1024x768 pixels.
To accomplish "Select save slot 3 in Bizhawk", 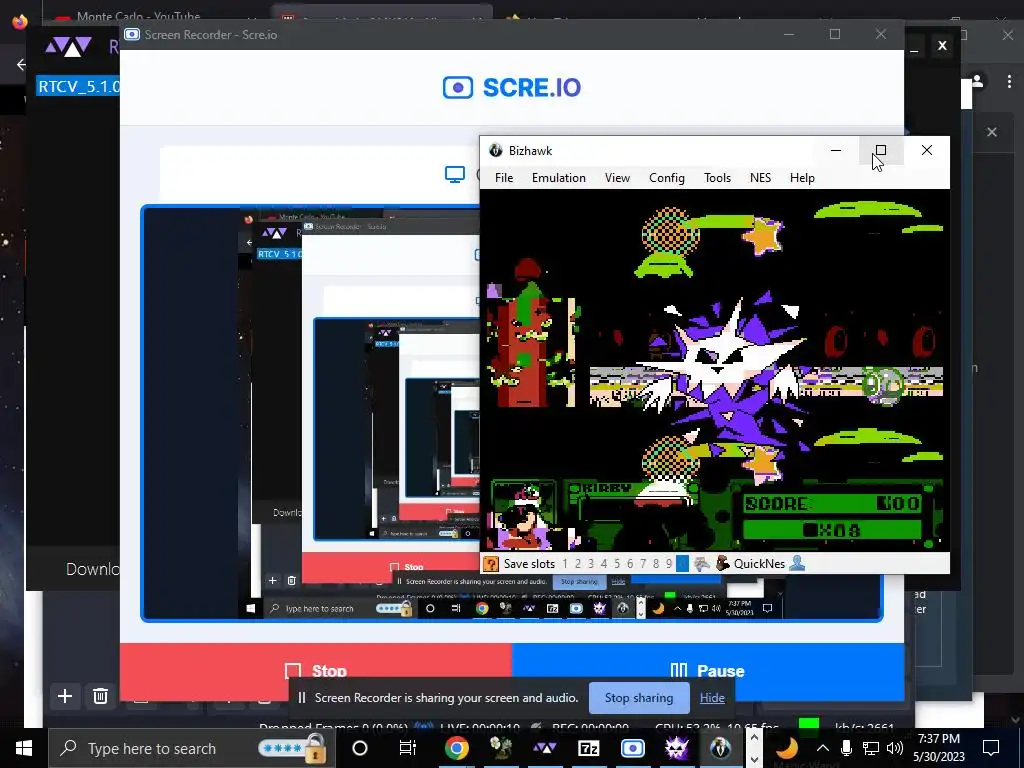I will pos(591,564).
